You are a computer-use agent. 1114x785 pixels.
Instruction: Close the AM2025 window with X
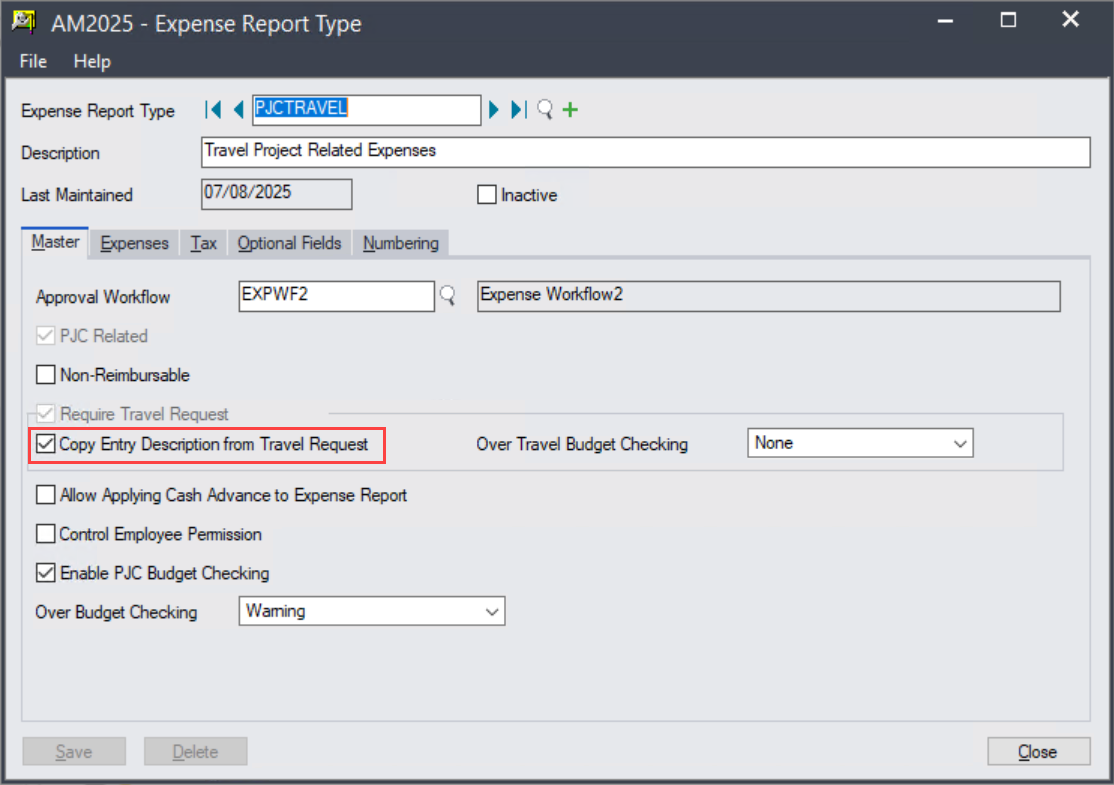(1071, 20)
